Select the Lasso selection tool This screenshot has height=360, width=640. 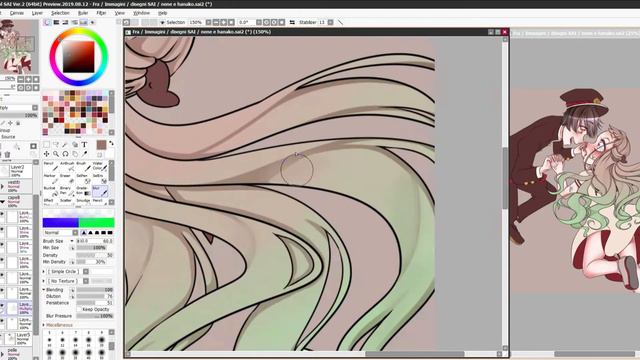point(56,144)
